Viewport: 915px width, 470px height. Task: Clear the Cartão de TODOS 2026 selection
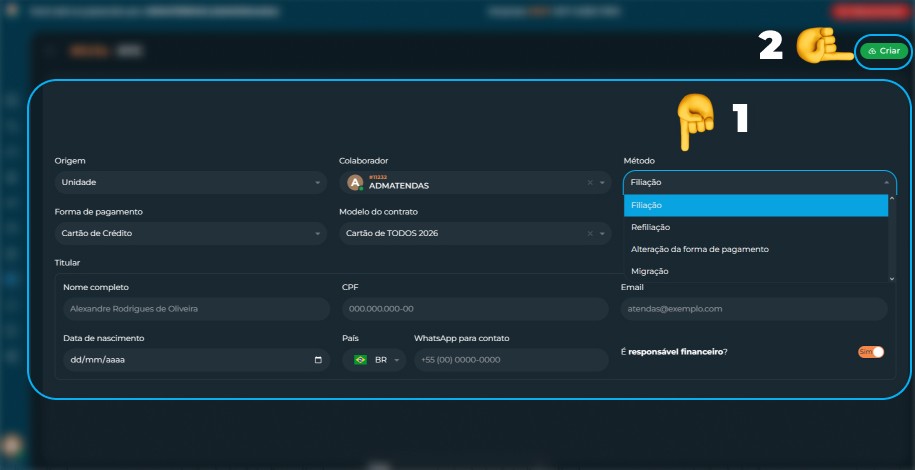tap(589, 234)
